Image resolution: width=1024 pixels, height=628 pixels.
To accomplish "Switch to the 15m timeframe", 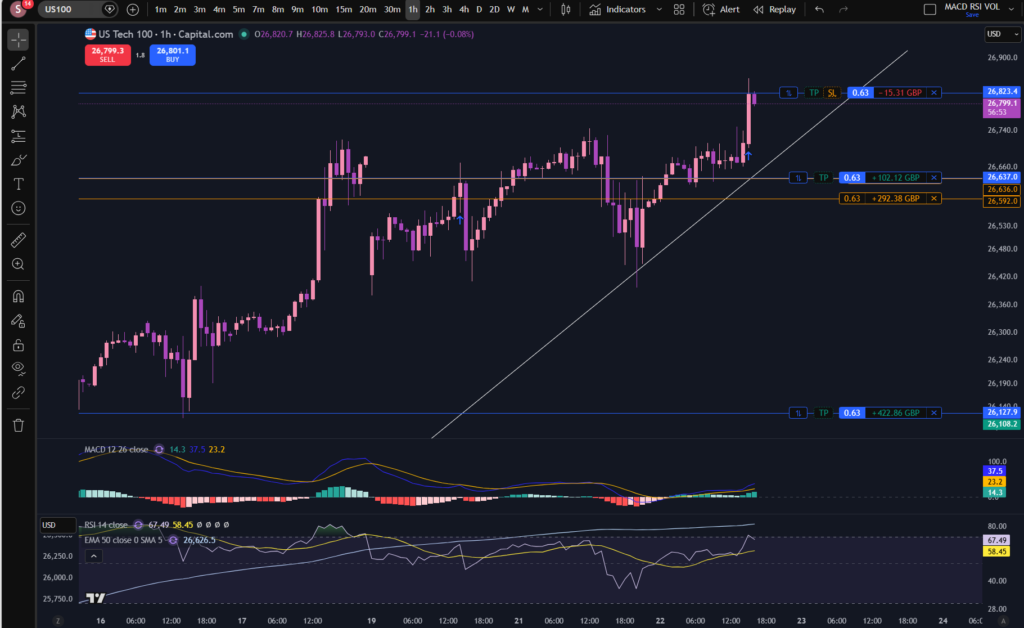I will (x=344, y=10).
